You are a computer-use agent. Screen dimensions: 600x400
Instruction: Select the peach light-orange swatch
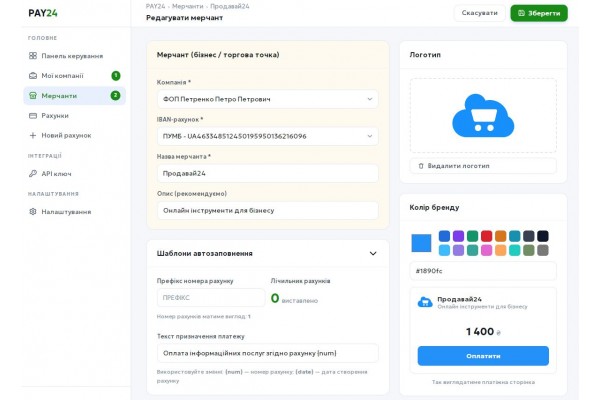tap(501, 250)
